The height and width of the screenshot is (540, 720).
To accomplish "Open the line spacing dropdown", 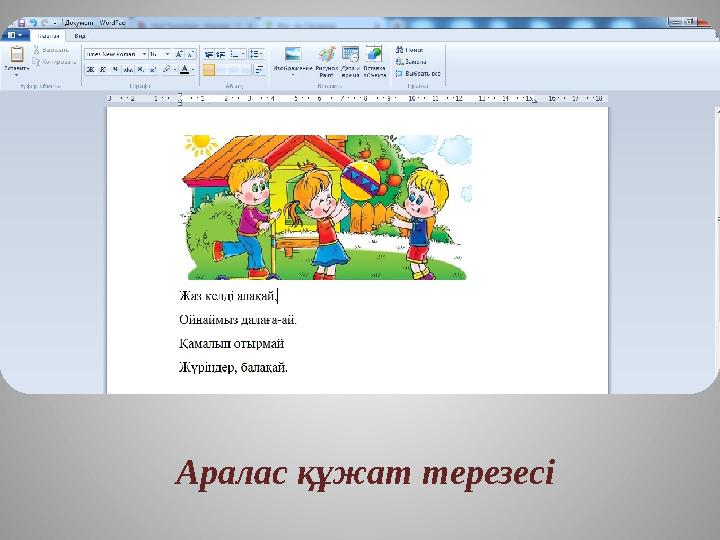I will tap(257, 54).
